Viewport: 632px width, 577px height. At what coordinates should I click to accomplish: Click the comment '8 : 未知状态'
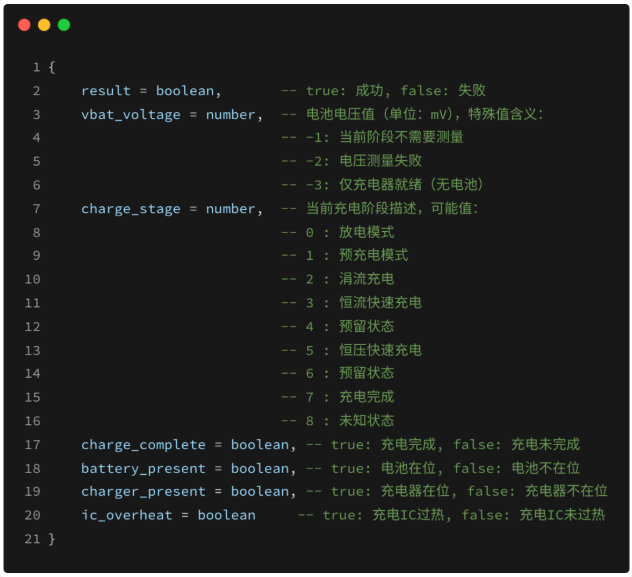(x=350, y=421)
